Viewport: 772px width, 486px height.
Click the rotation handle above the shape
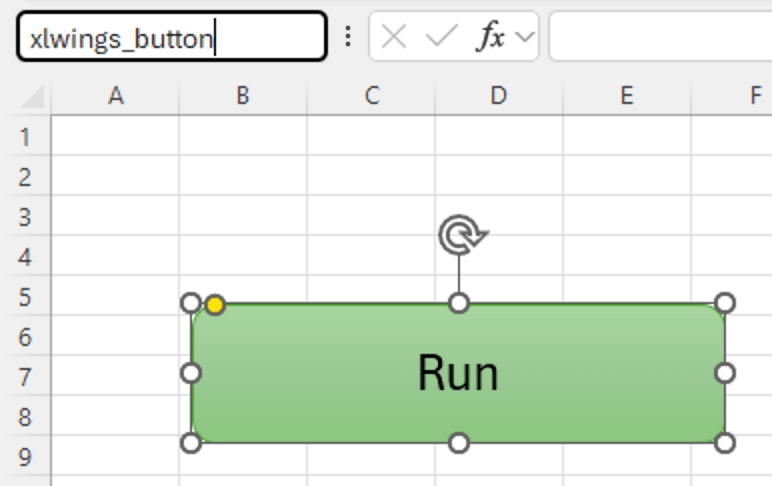coord(460,236)
